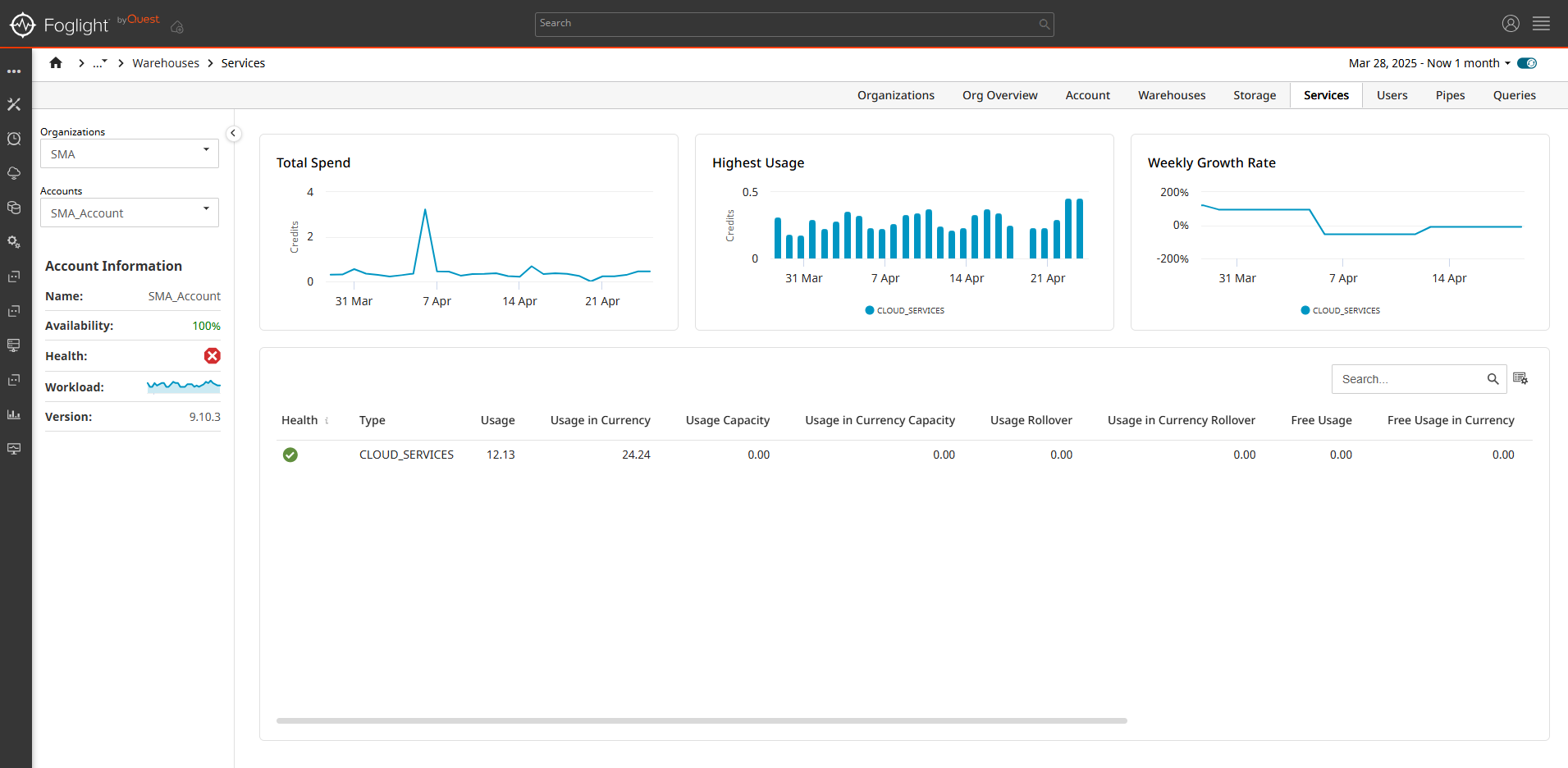Screen dimensions: 1568x768
Task: Expand the breadcrumb ellipsis dropdown
Action: [100, 63]
